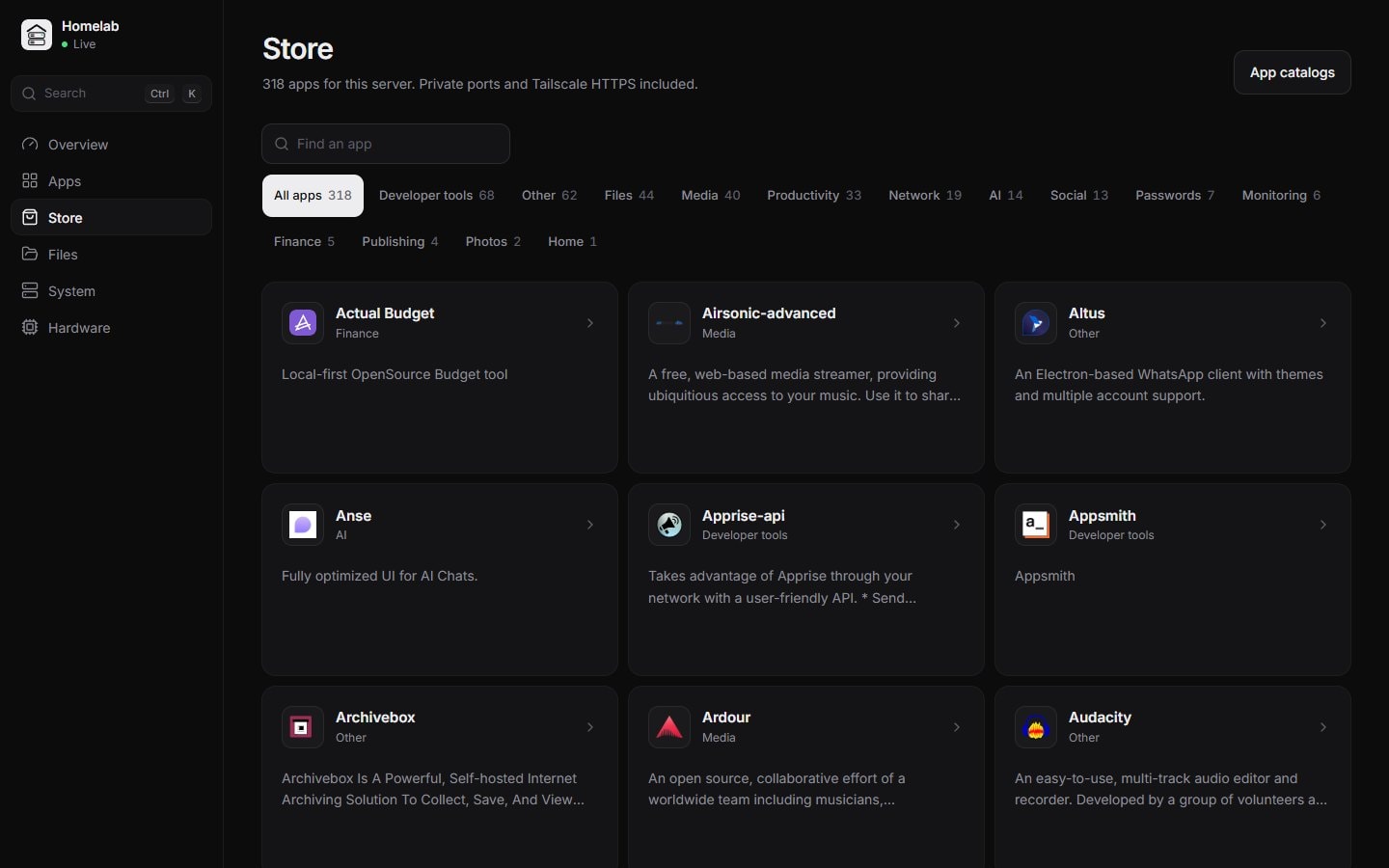This screenshot has height=868, width=1389.
Task: Click the Apprise-api app icon
Action: [669, 525]
